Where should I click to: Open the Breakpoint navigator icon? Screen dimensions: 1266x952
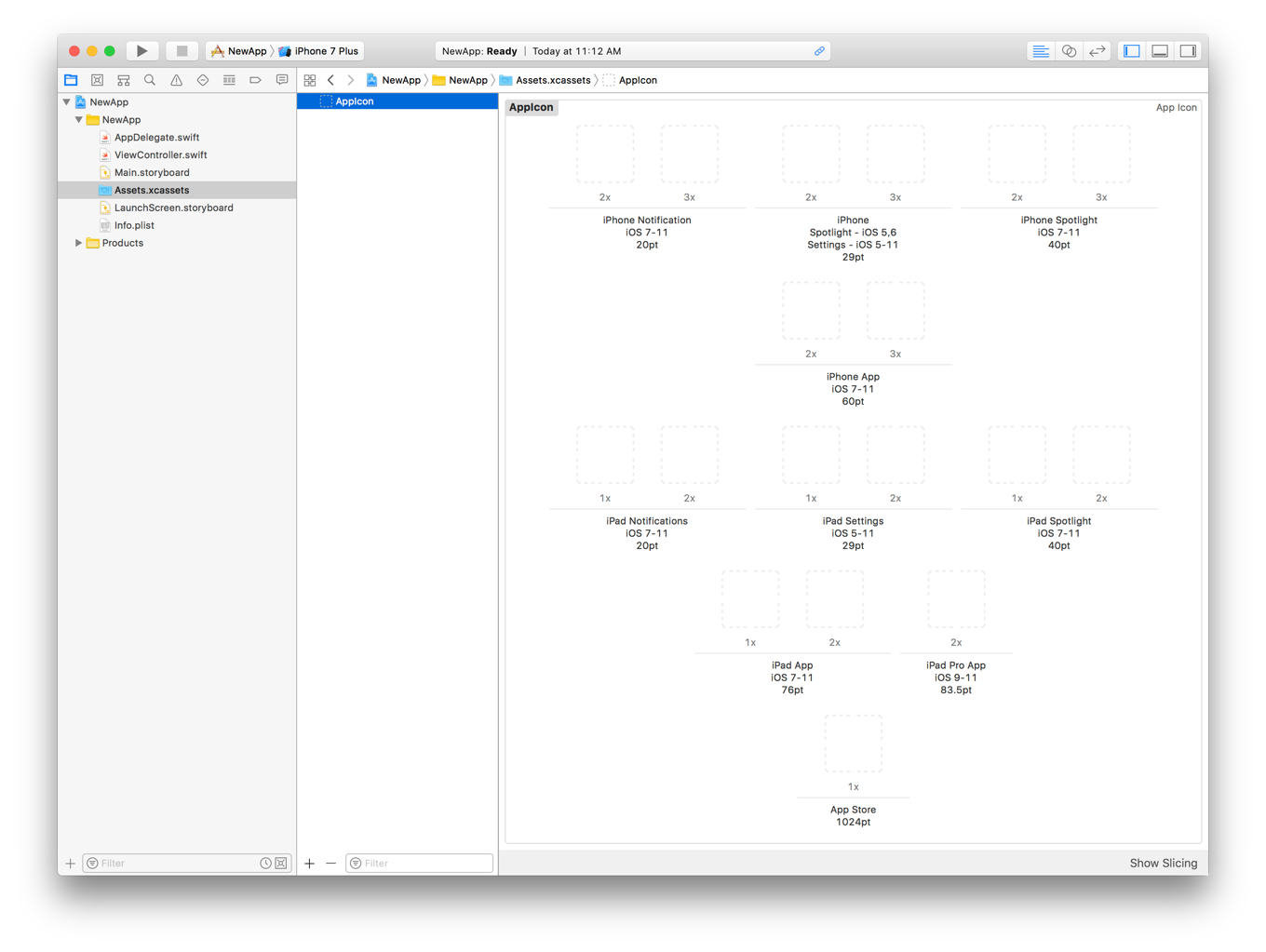255,81
